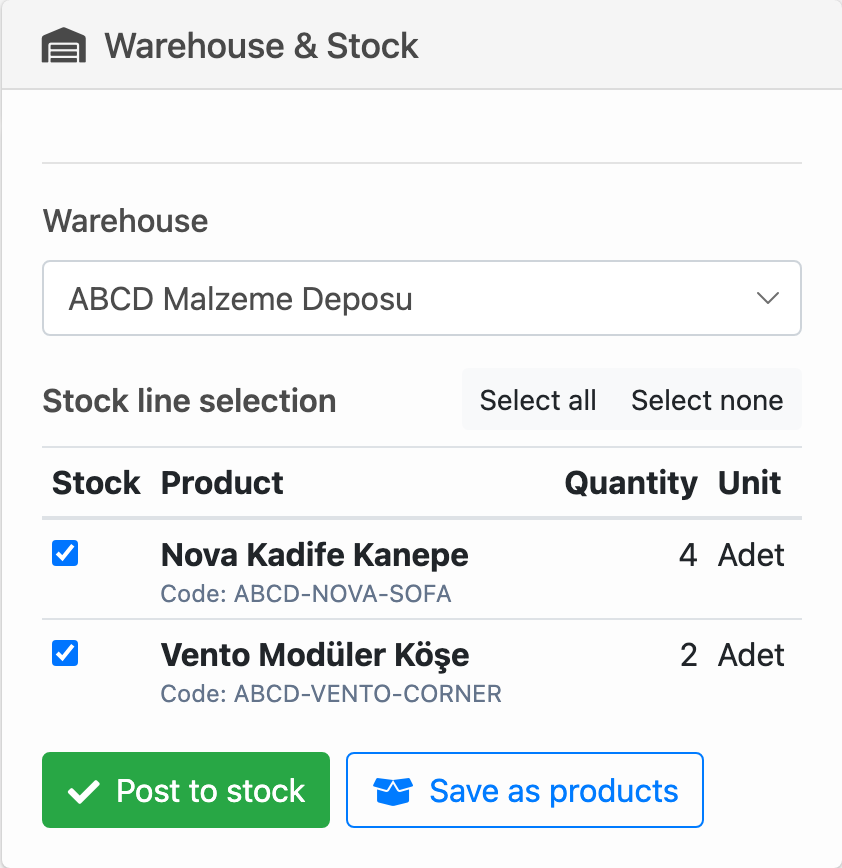Click the Warehouse & Stock panel title
Screen dimensions: 842x868
tap(261, 45)
